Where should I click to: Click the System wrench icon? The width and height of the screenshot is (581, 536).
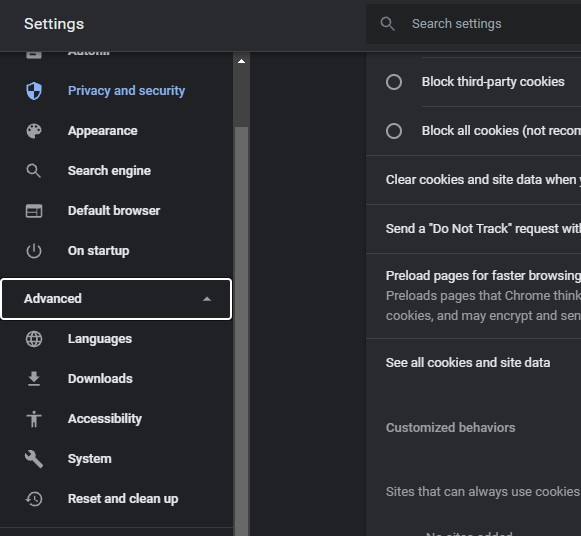click(x=34, y=459)
